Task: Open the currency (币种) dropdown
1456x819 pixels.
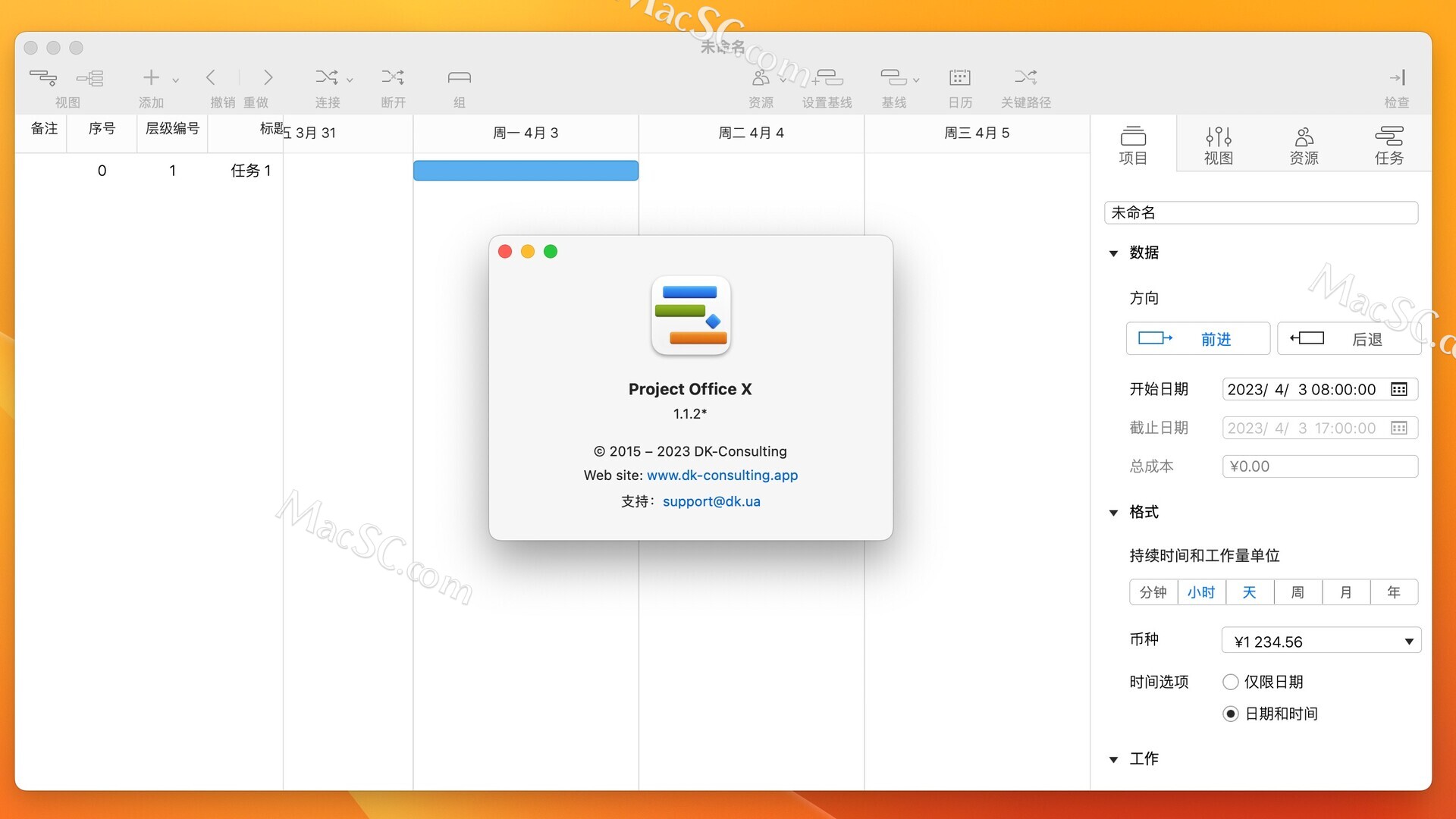Action: click(1321, 641)
